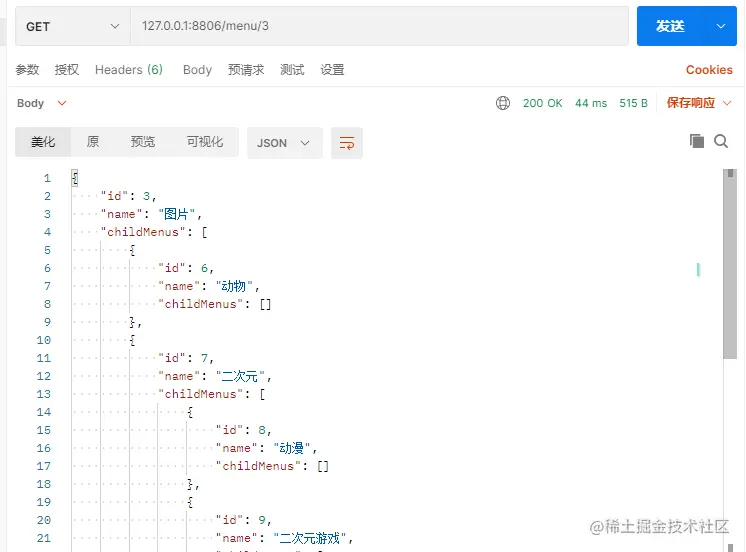Screen dimensions: 746x552
Task: Click the response vertical scrollbar thumb
Action: (x=729, y=264)
